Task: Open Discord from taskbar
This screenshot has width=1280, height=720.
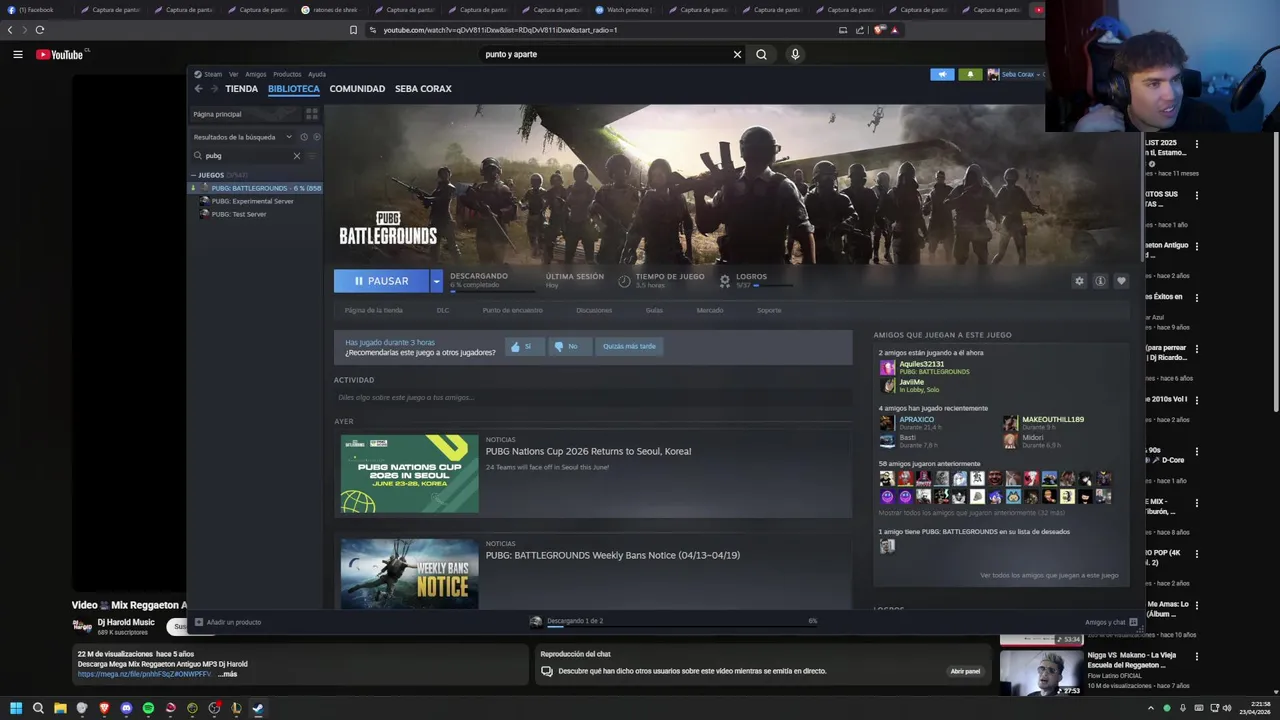Action: point(126,708)
